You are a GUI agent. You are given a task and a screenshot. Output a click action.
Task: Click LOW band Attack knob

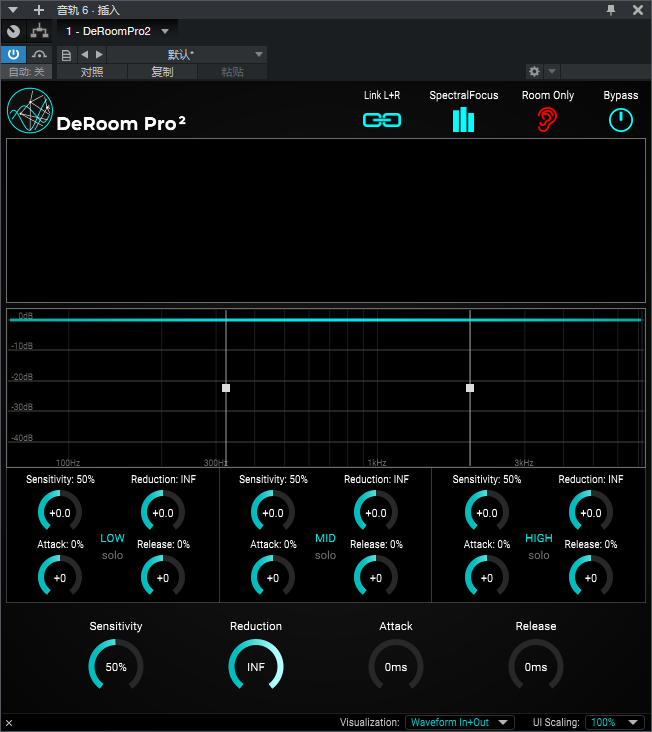click(x=60, y=577)
